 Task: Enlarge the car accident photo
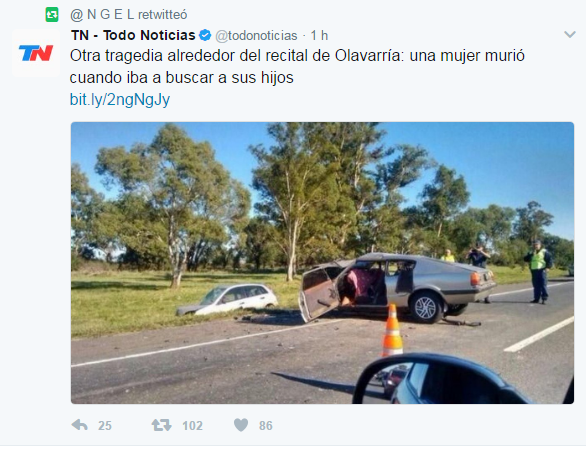tap(322, 263)
